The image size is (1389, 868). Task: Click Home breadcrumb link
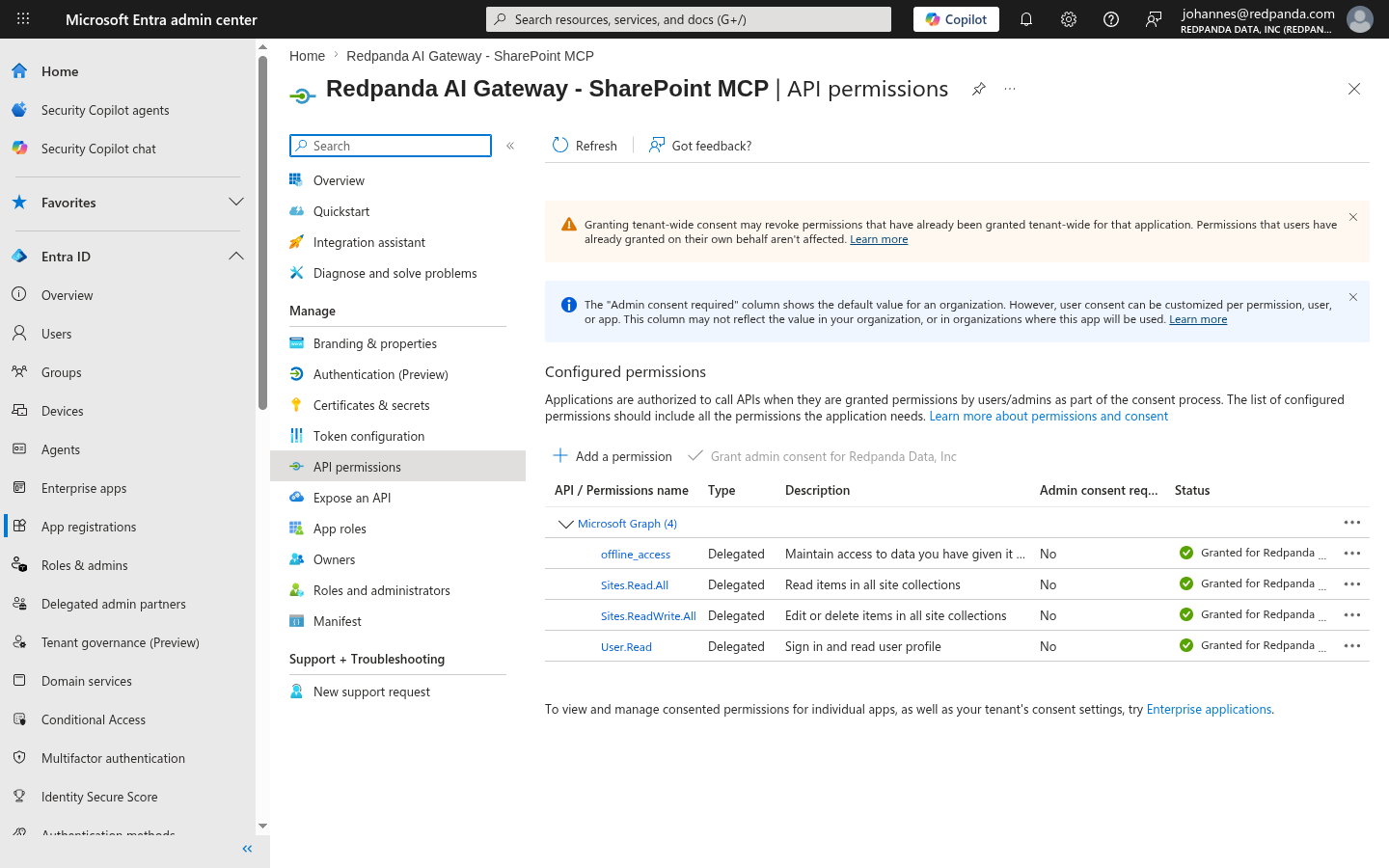point(307,56)
